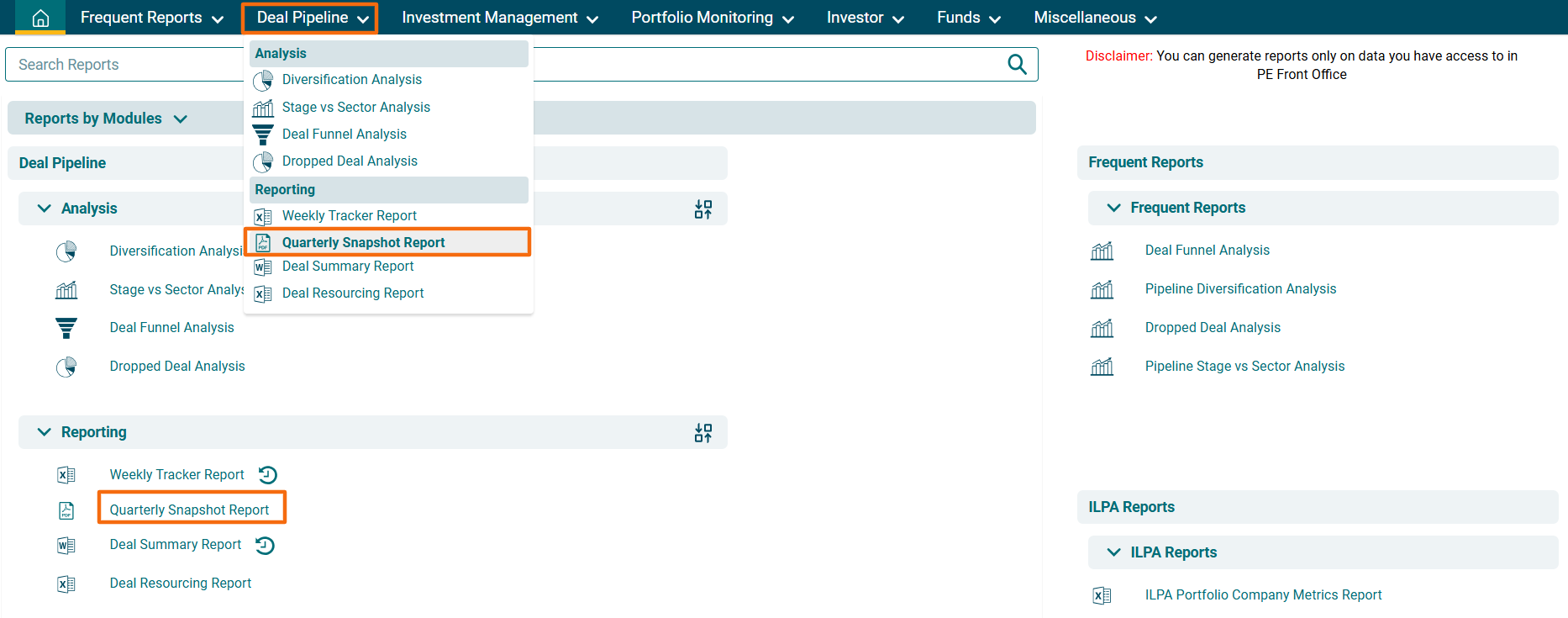
Task: Open the Investment Management menu
Action: point(499,18)
